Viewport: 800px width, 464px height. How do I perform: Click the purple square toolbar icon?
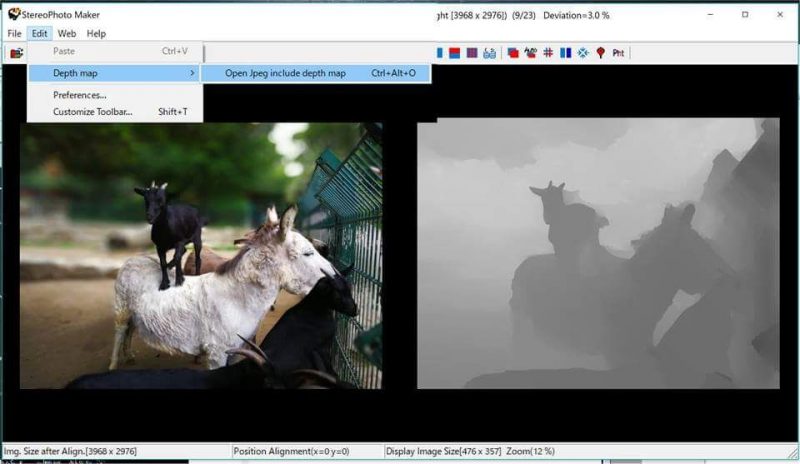pos(472,53)
